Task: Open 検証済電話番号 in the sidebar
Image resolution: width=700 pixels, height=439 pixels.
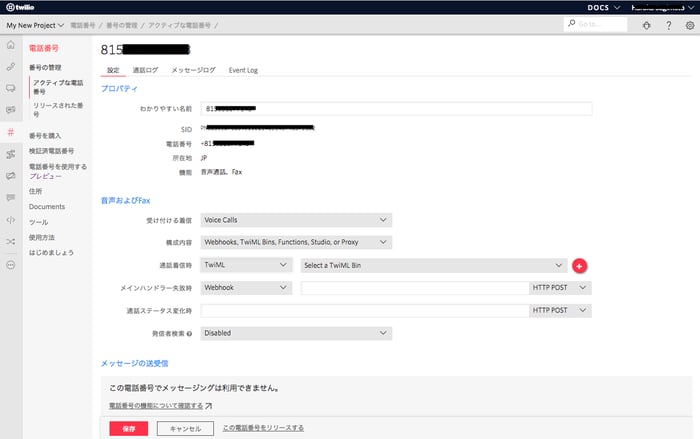Action: point(51,151)
